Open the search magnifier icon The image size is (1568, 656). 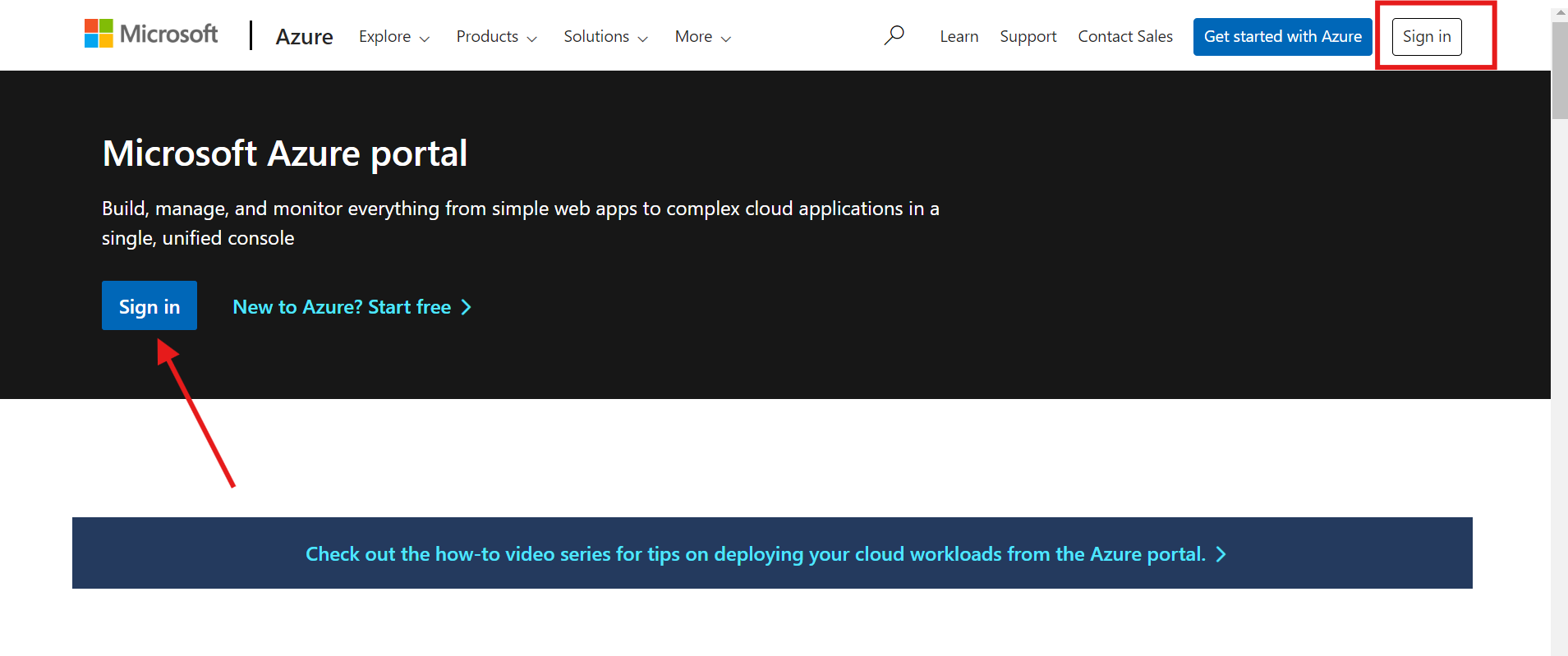894,35
